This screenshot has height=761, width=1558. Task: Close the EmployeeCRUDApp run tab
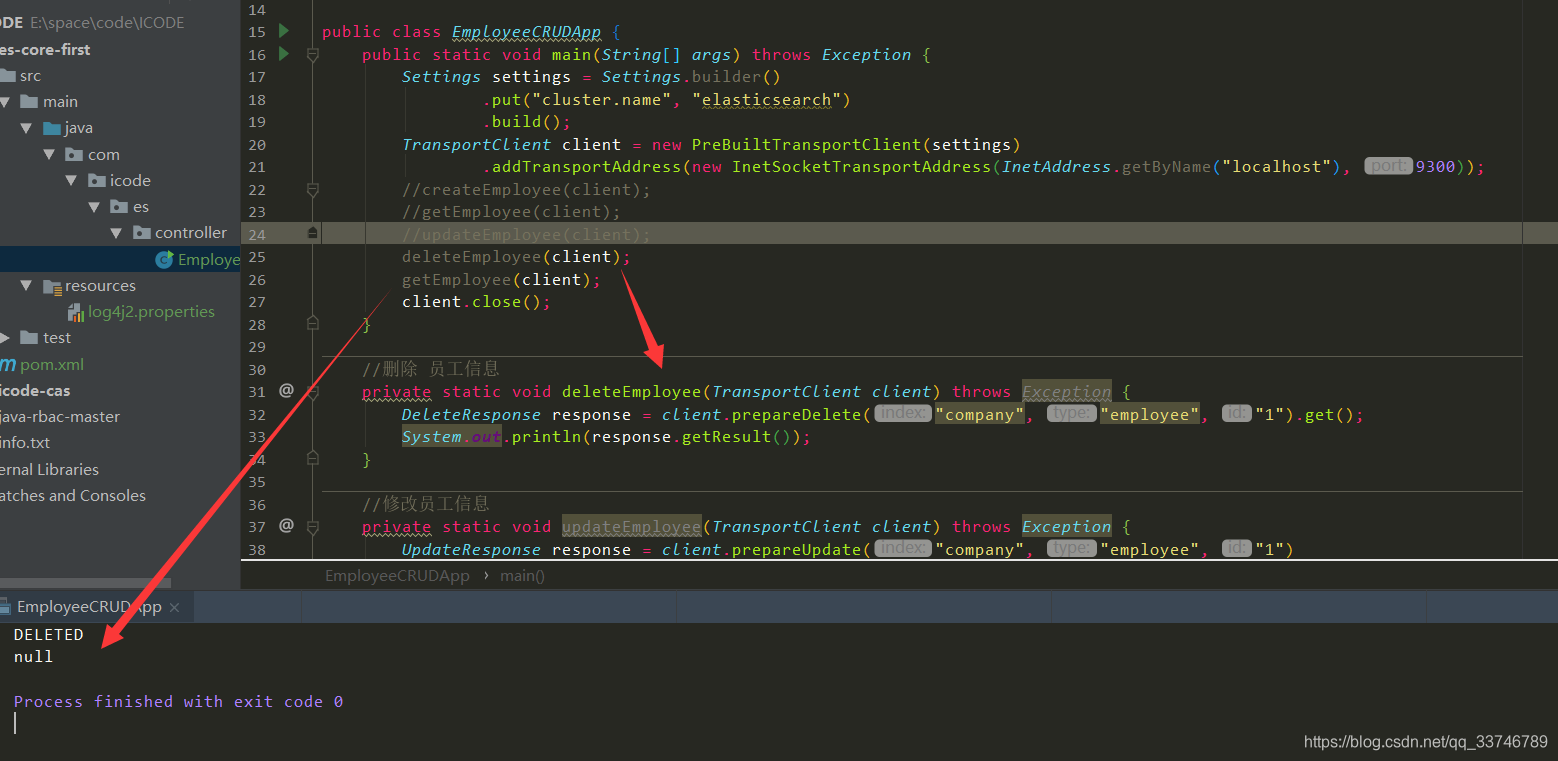(x=174, y=607)
